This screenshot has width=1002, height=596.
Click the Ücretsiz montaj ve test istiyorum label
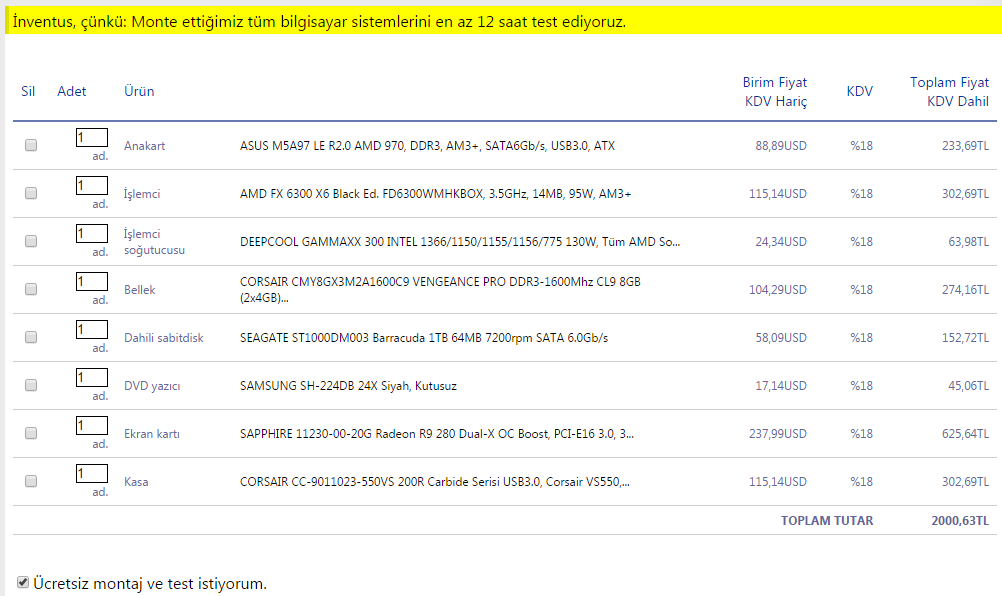[150, 583]
